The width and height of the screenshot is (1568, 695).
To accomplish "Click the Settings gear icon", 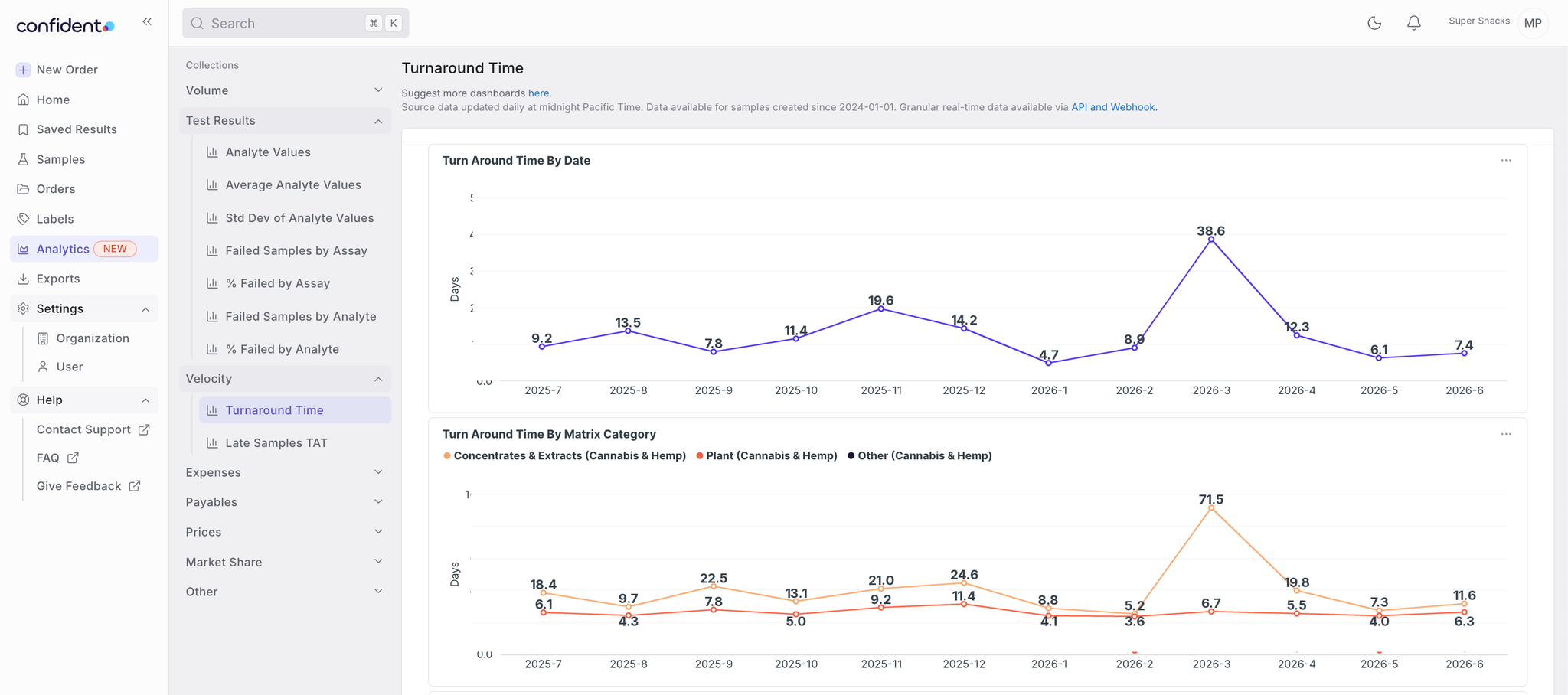I will tap(23, 308).
